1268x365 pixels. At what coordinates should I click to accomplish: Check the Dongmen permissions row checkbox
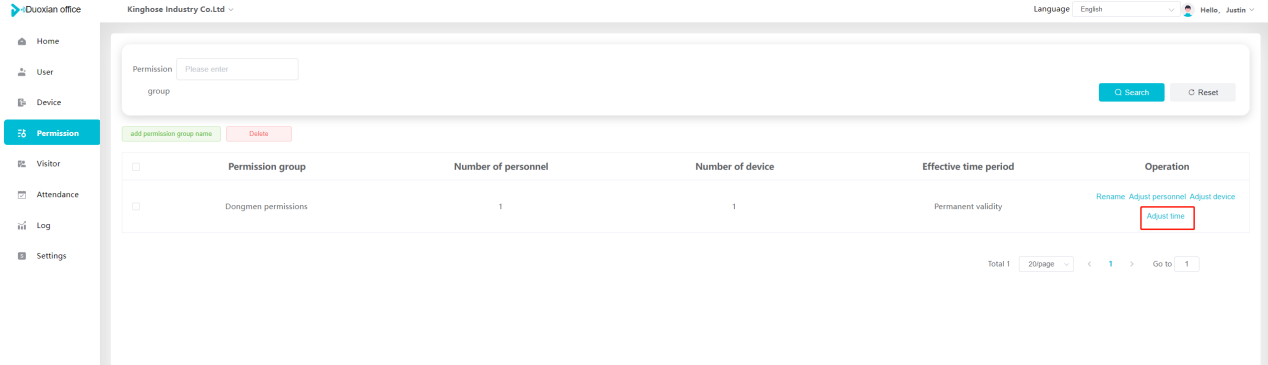[x=135, y=206]
